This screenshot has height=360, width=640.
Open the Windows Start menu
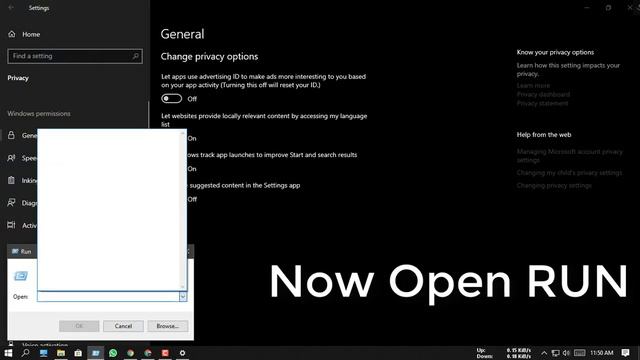point(8,353)
